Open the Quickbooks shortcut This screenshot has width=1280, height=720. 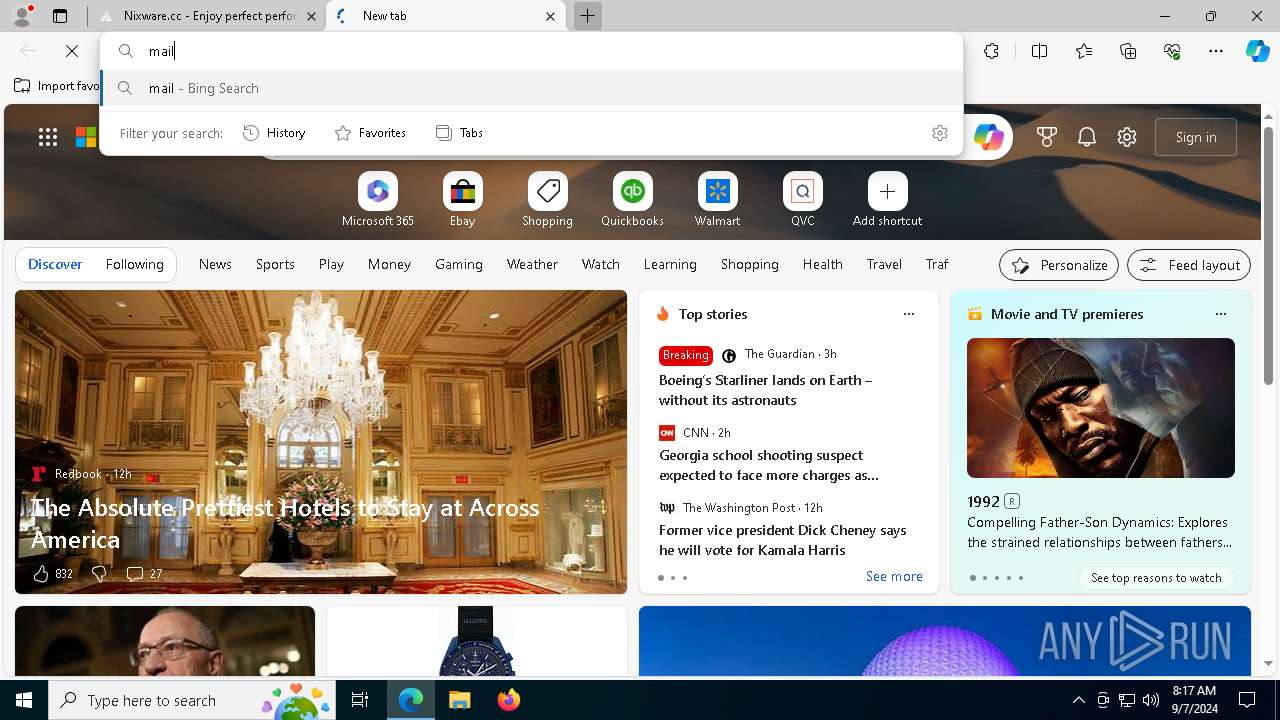[632, 200]
